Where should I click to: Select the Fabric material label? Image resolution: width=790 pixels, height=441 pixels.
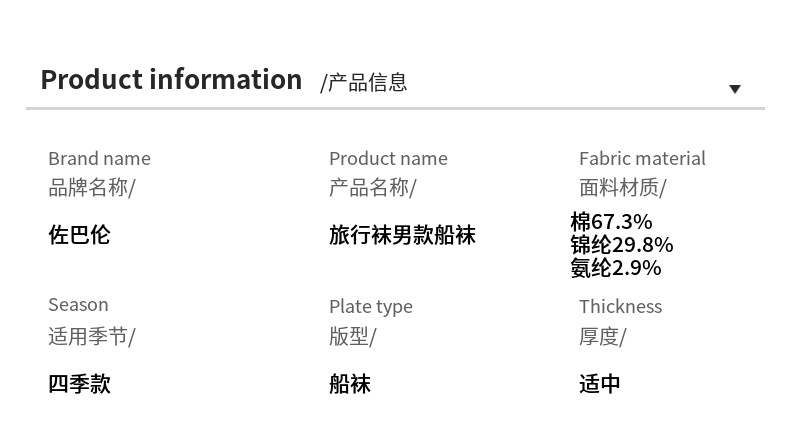tap(642, 158)
